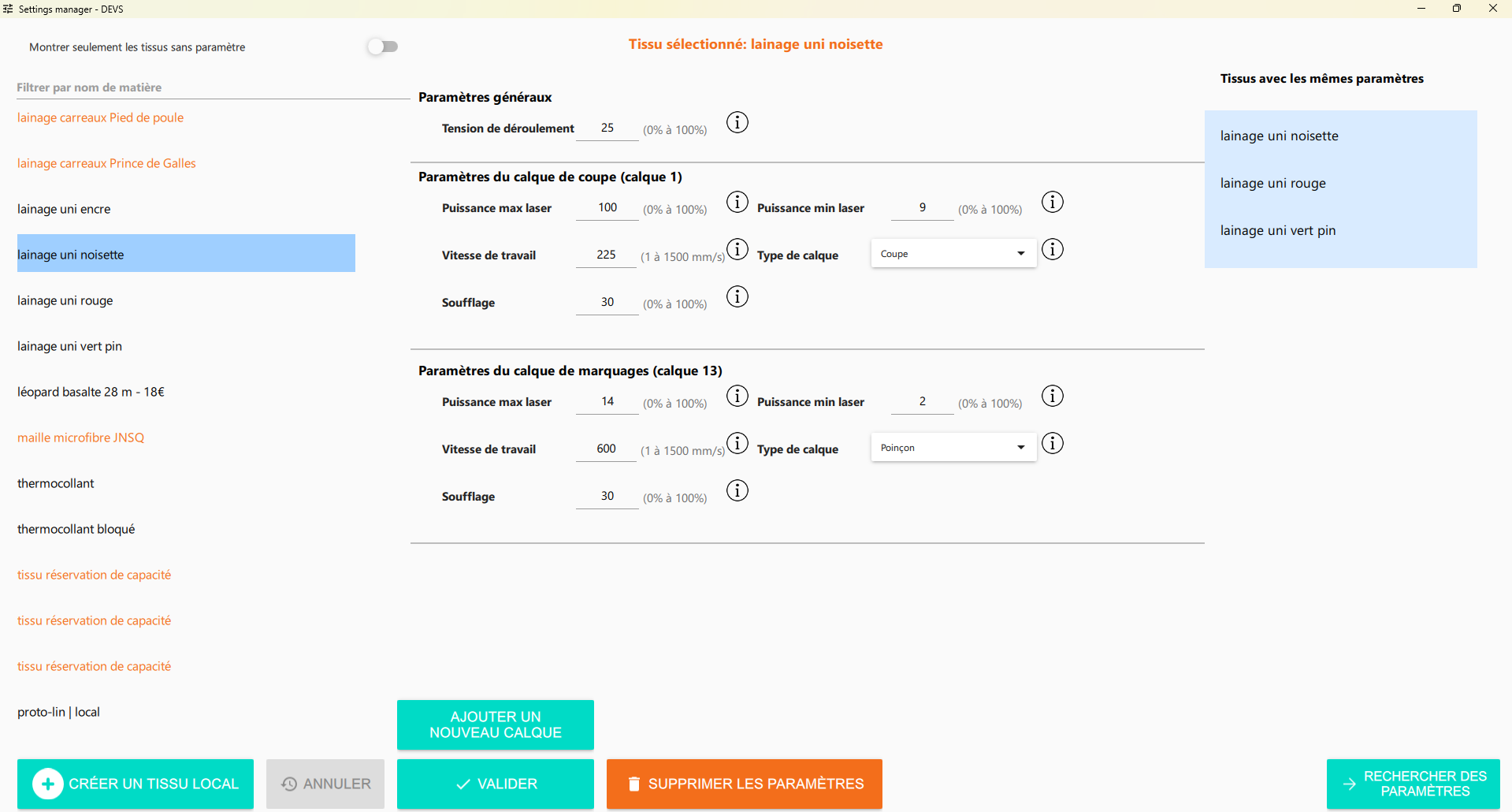Select lainage uni rouge in same-parameters panel
This screenshot has height=812, width=1512.
tap(1272, 183)
